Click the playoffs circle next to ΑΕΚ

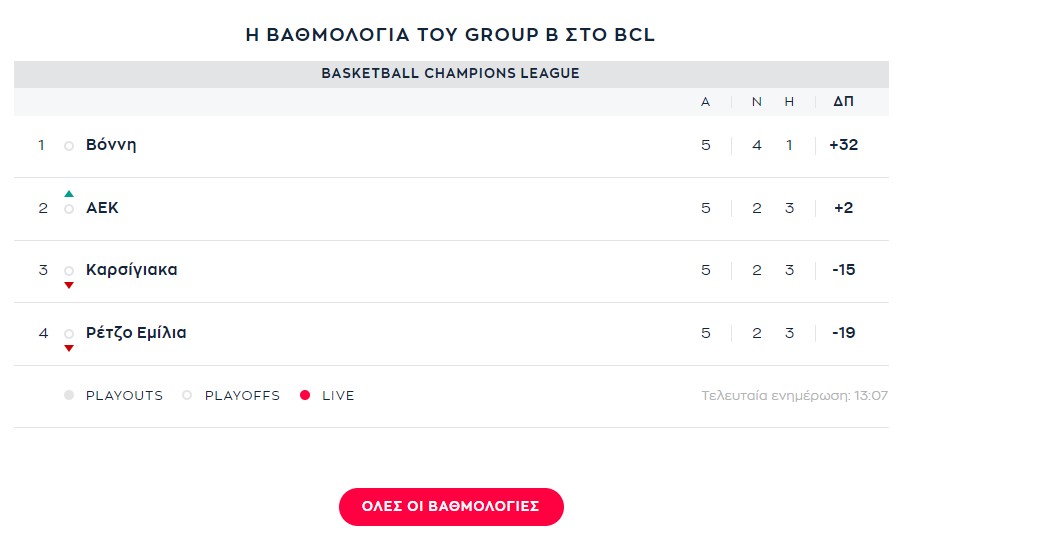pos(69,209)
